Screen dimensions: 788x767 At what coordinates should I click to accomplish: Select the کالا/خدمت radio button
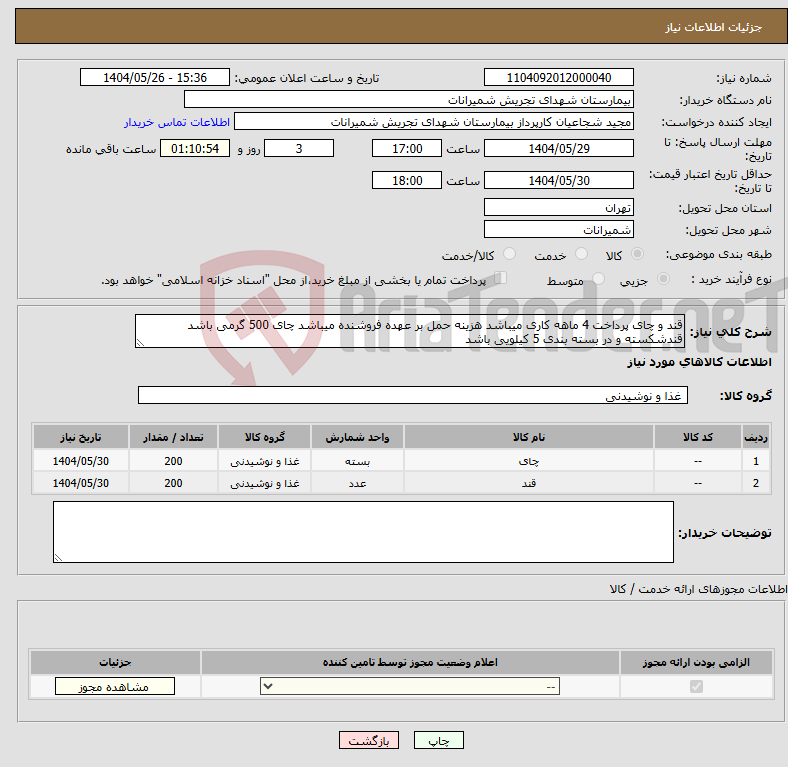coord(510,254)
